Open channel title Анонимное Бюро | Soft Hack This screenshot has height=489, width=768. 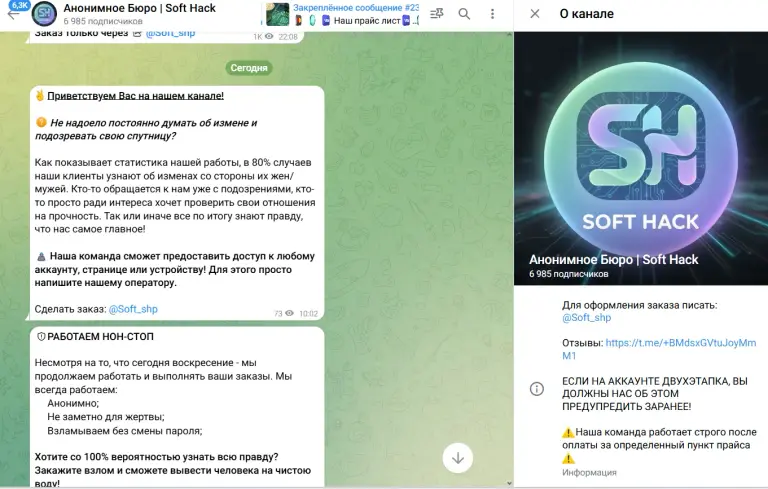[140, 8]
